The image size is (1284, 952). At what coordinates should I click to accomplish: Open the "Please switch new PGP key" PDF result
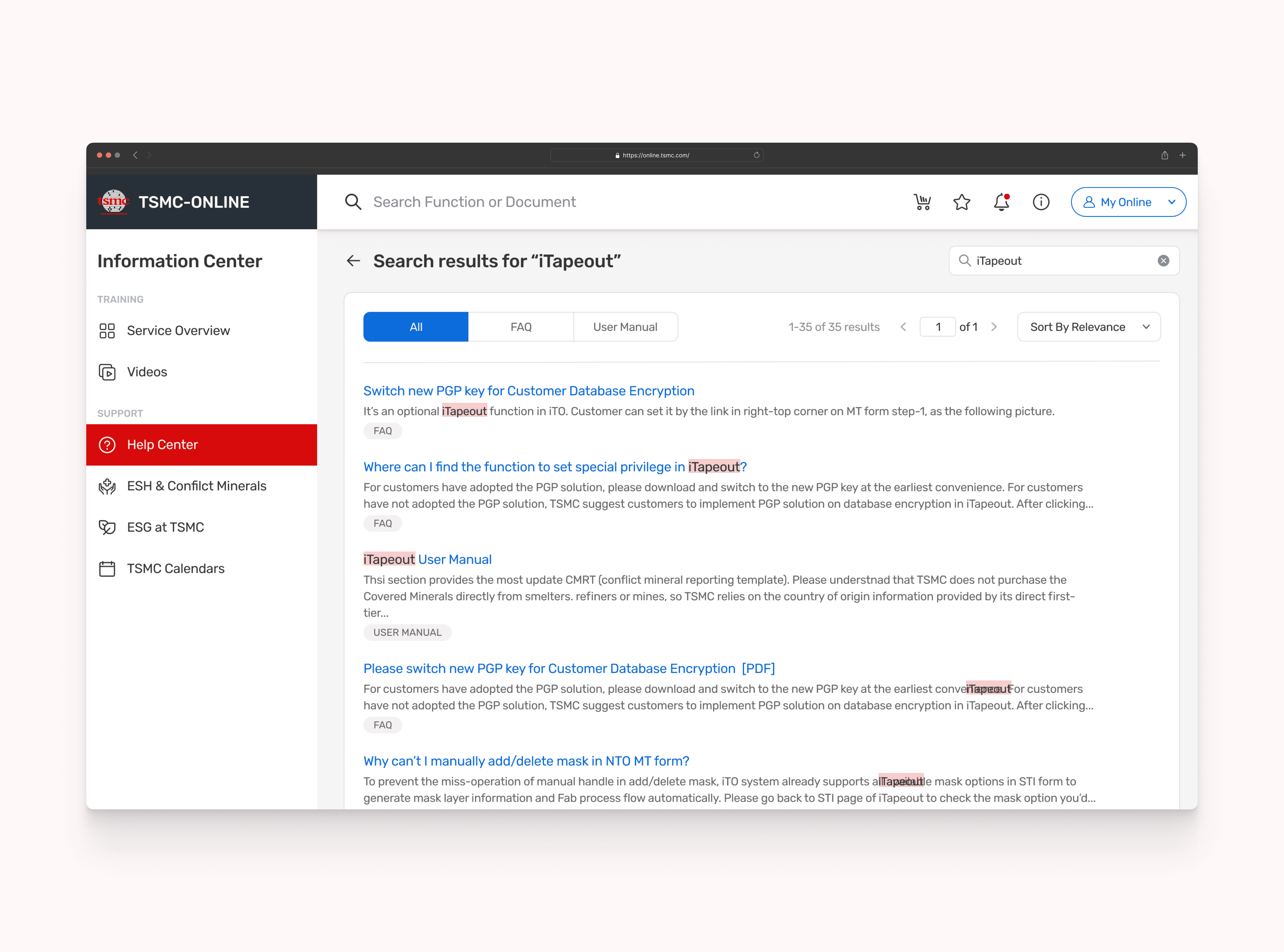coord(569,668)
